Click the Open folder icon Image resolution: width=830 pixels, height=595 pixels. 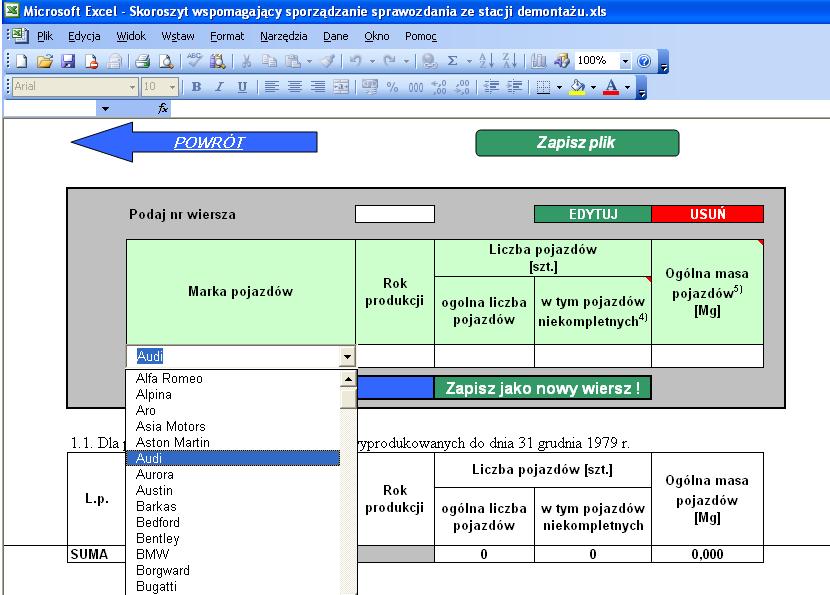[x=45, y=61]
